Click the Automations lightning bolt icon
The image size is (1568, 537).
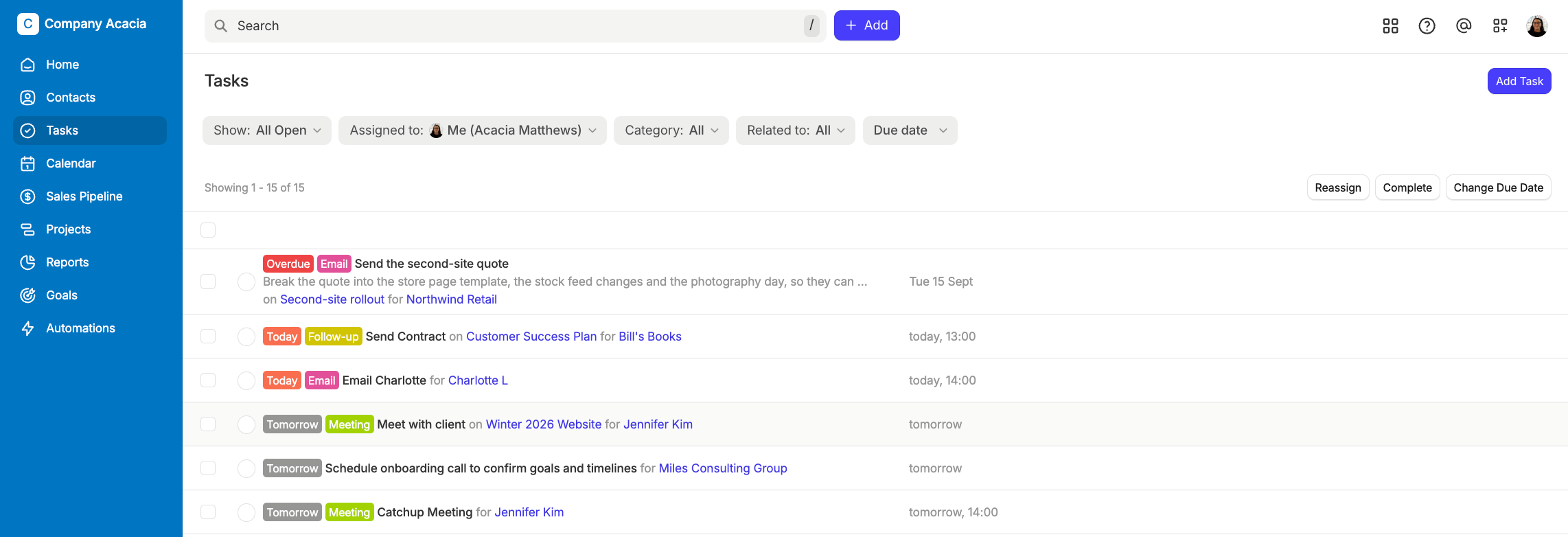click(x=28, y=328)
